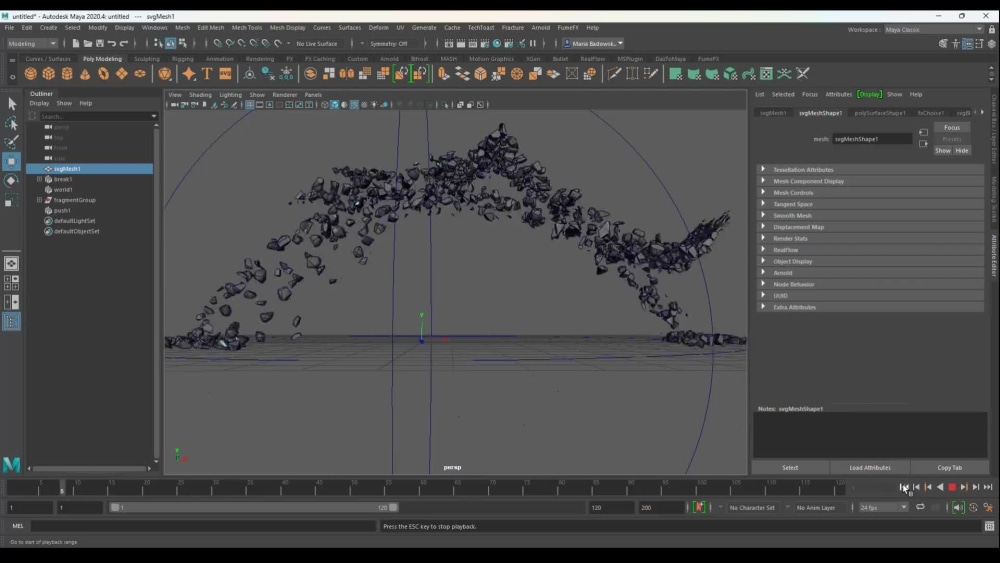The height and width of the screenshot is (563, 1000).
Task: Switch to the Sculpting shelf tab
Action: (147, 59)
